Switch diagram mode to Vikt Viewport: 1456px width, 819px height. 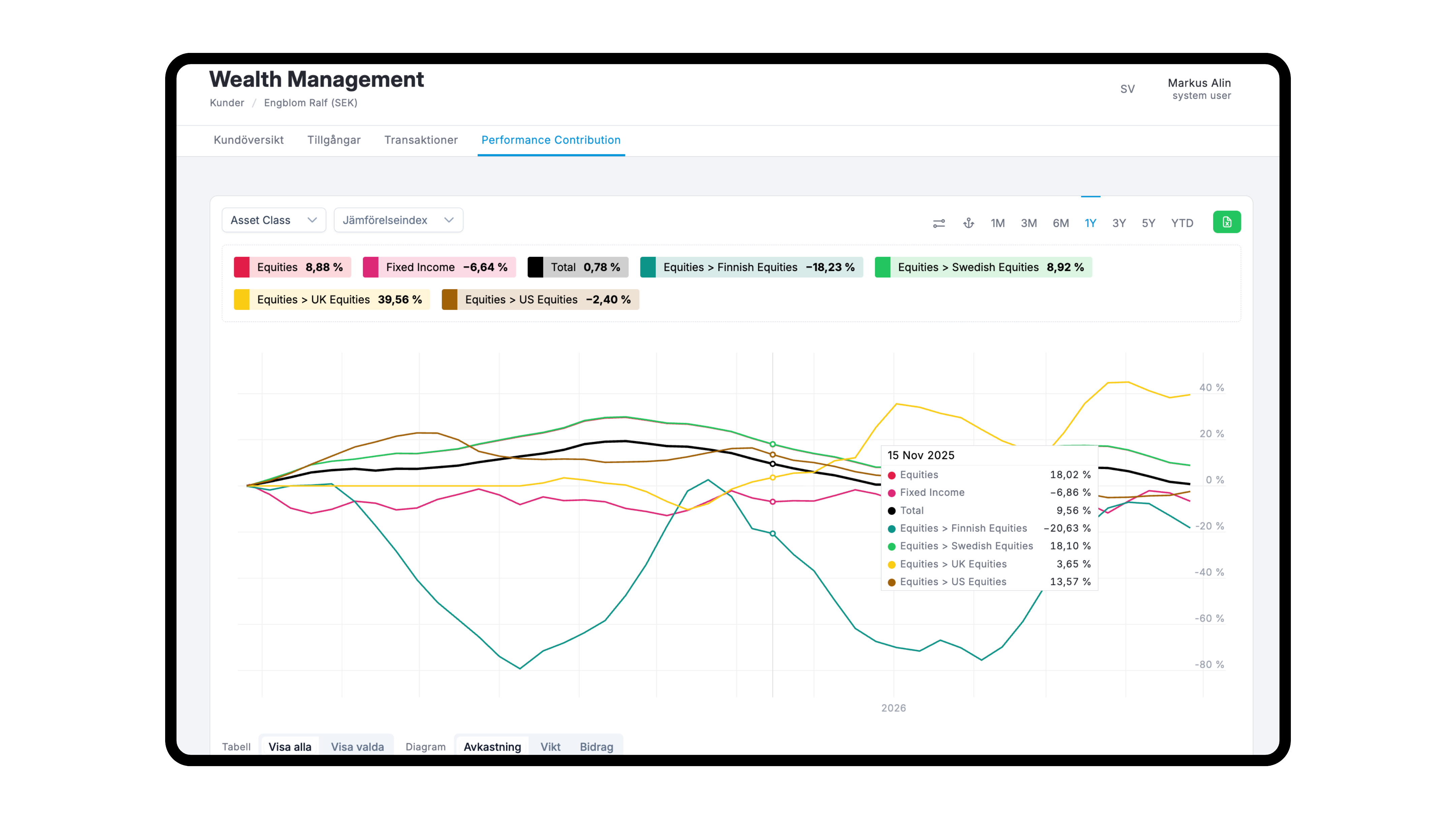point(550,747)
